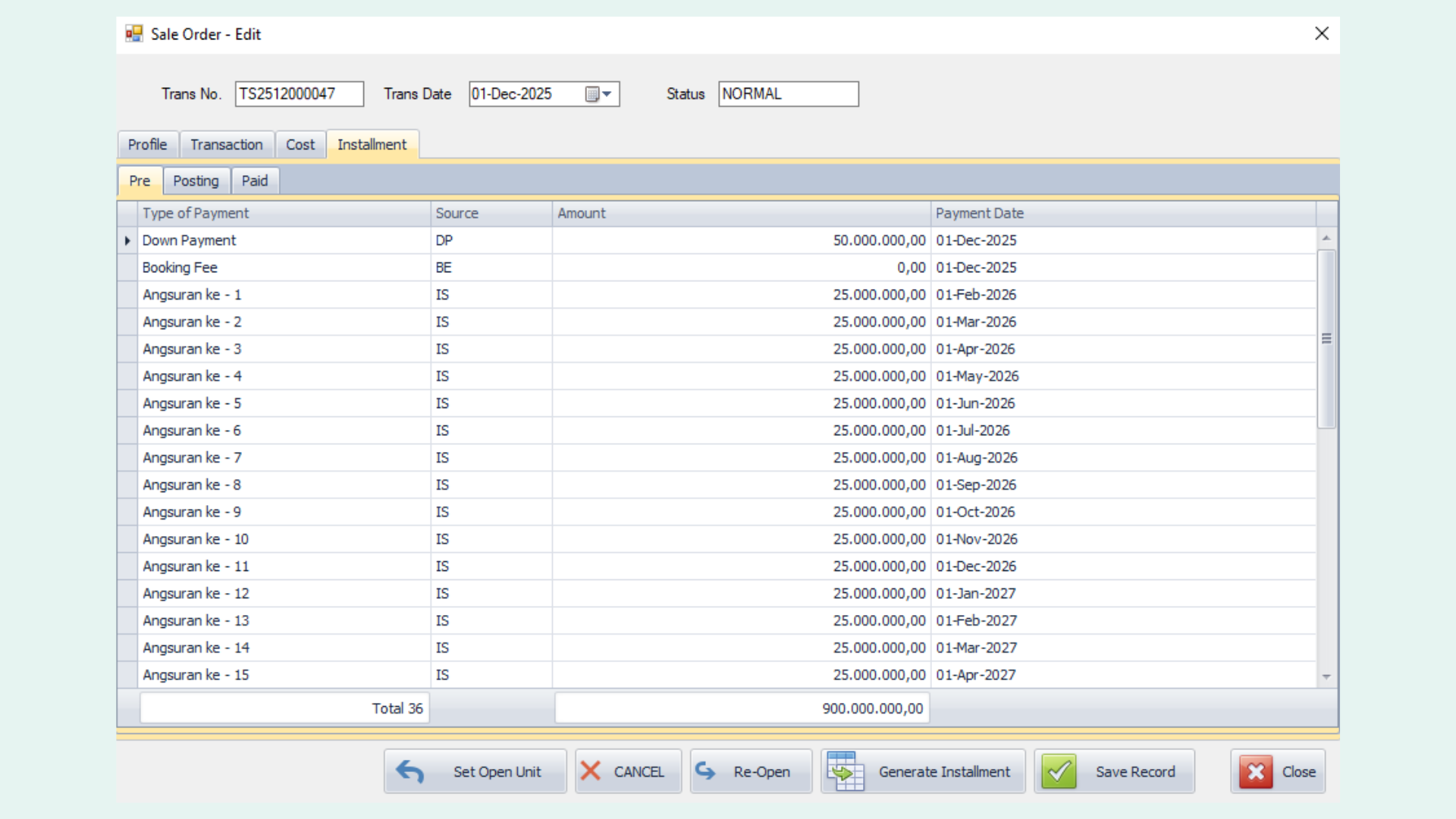This screenshot has height=819, width=1456.
Task: Click the Generate Installment table icon
Action: tap(845, 771)
